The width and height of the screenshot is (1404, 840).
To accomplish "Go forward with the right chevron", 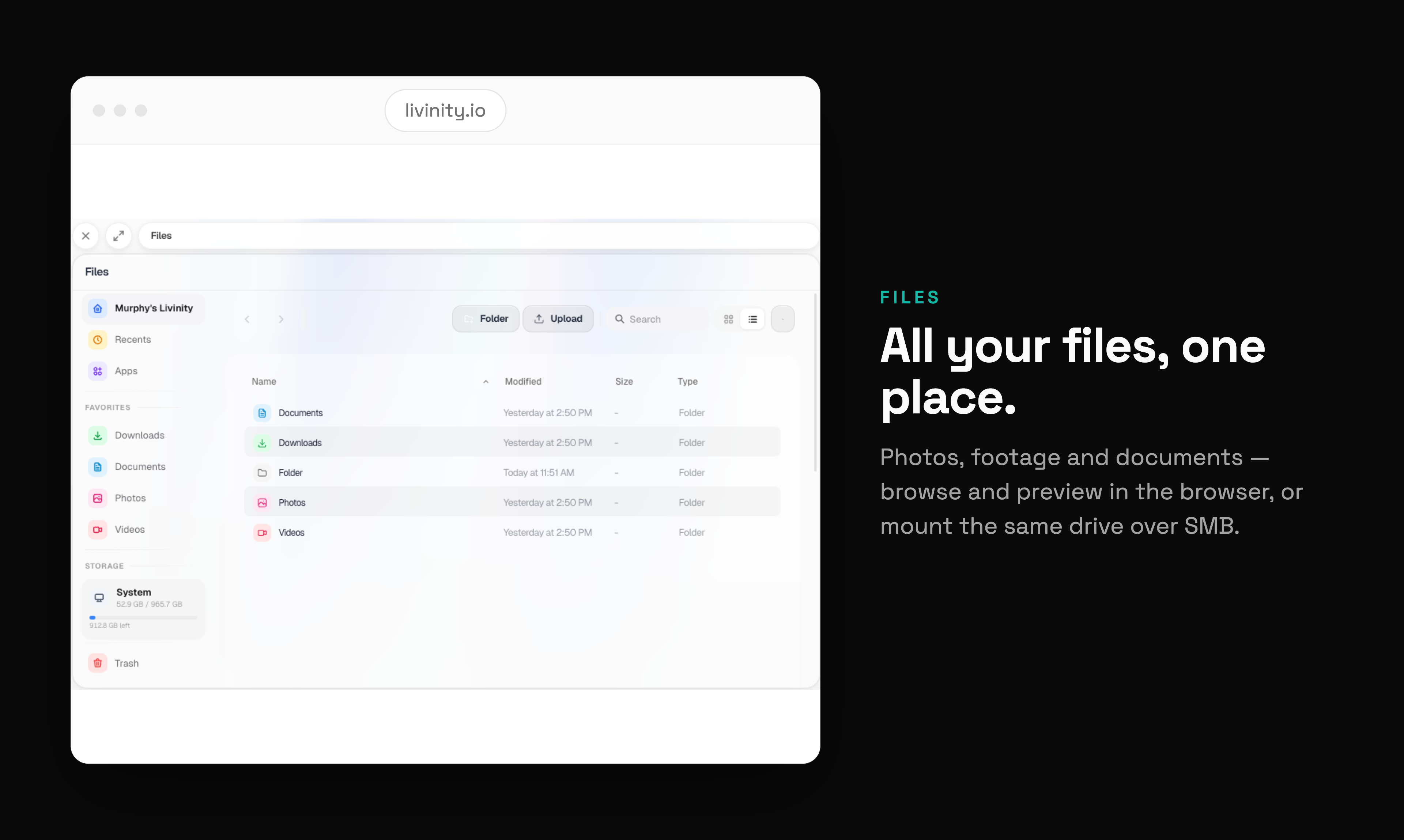I will (x=281, y=319).
